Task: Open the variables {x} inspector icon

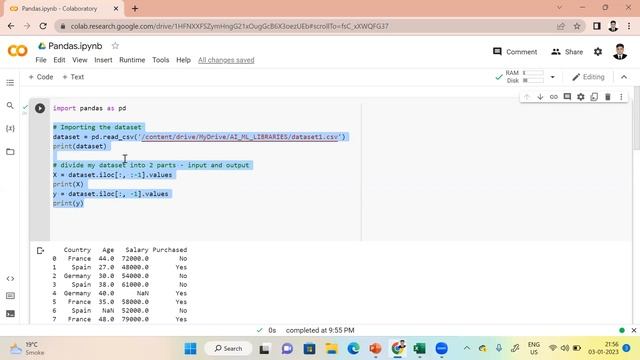Action: [x=10, y=129]
